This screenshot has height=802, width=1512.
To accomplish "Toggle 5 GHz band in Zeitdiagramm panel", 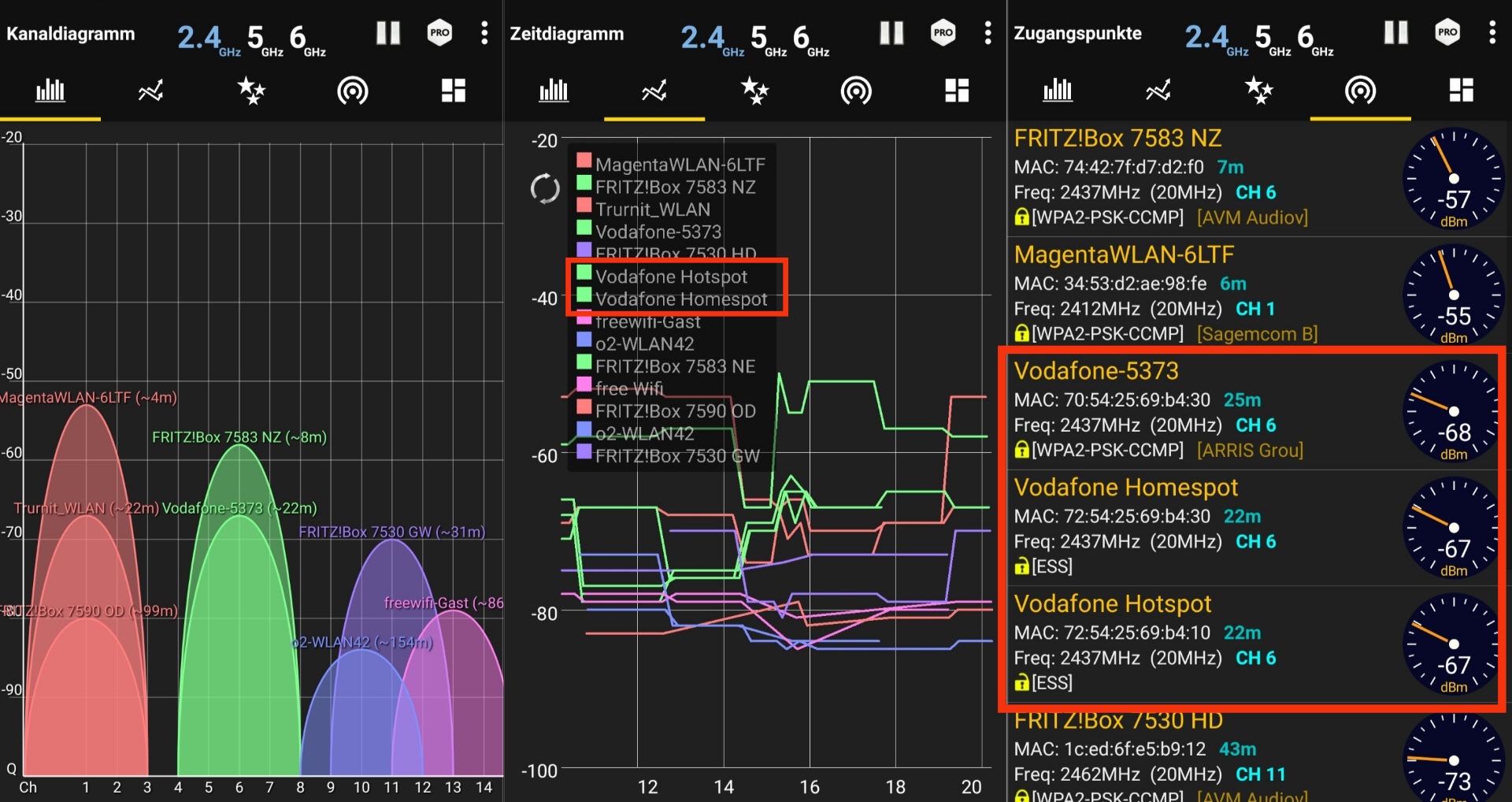I will pos(768,39).
